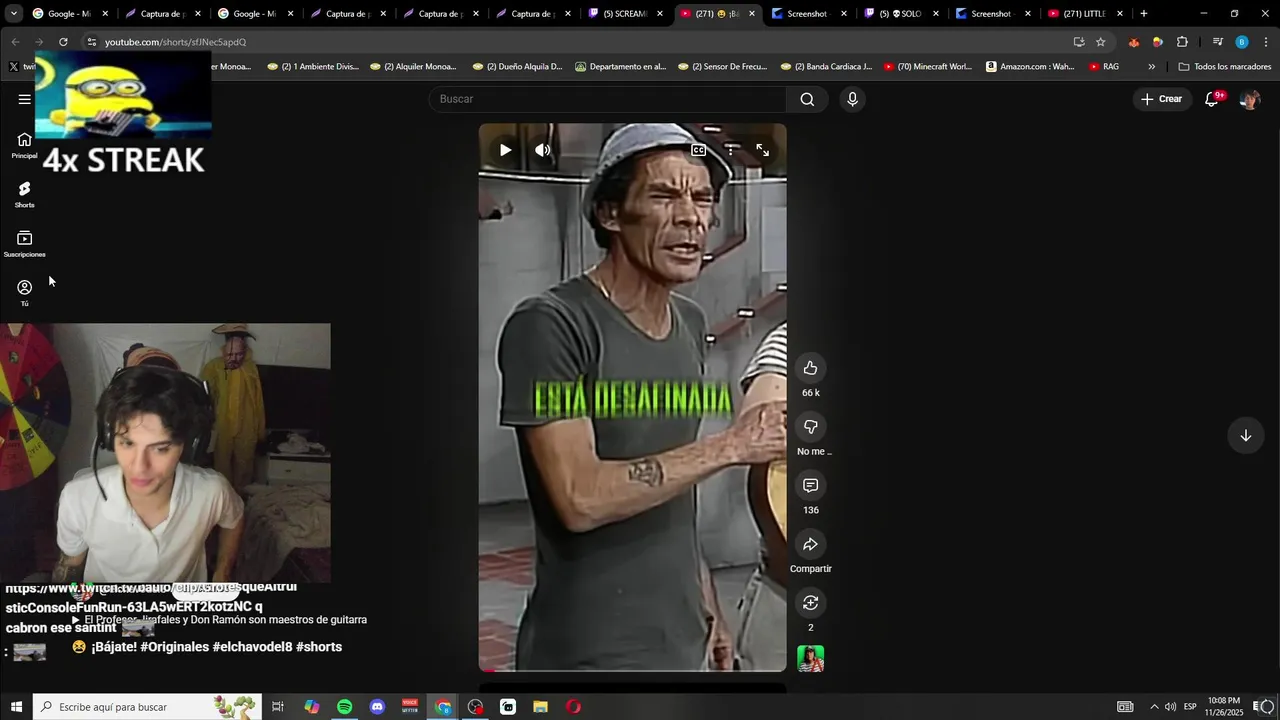
Task: Focus the Buscar search field
Action: click(x=608, y=99)
